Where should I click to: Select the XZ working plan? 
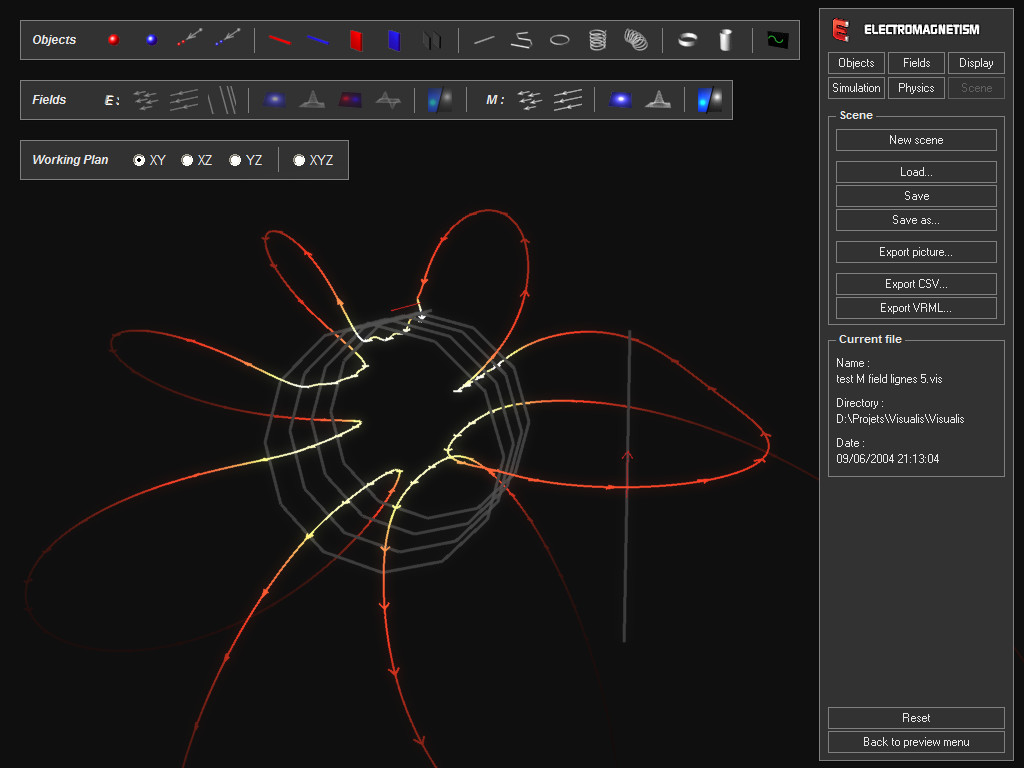[186, 159]
